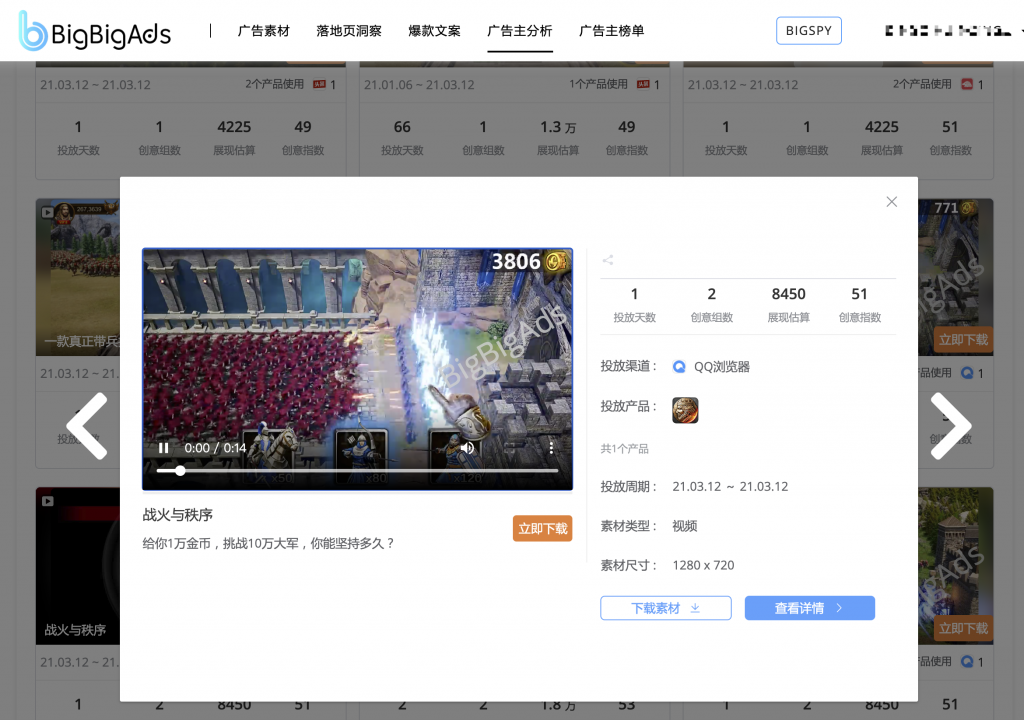Click the video icon on the black background card
Screen dimensions: 1024x720
[48, 501]
